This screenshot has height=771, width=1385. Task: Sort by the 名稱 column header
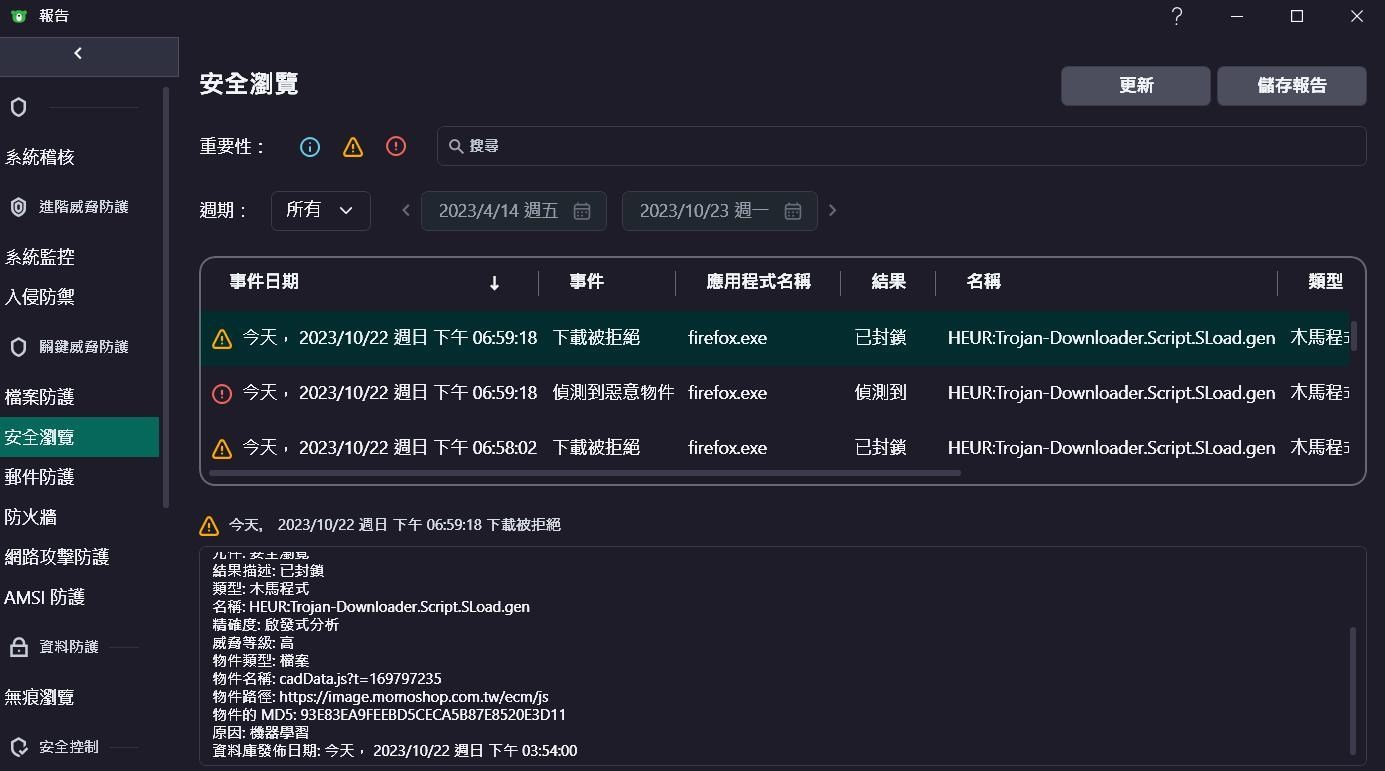click(x=984, y=282)
